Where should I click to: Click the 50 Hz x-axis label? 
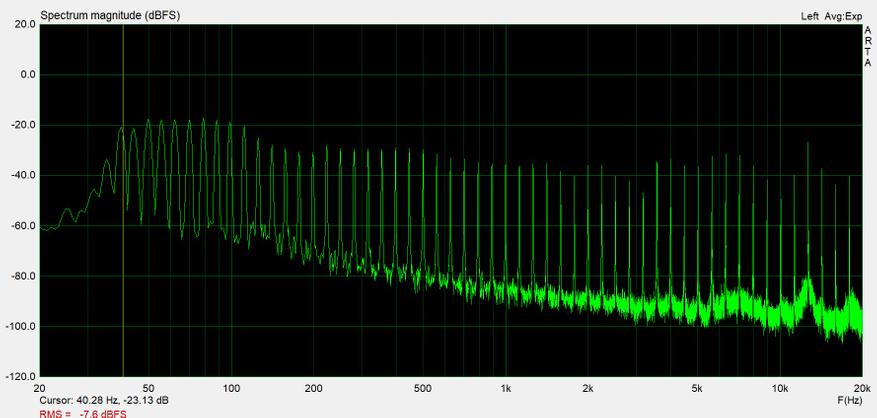[x=148, y=388]
